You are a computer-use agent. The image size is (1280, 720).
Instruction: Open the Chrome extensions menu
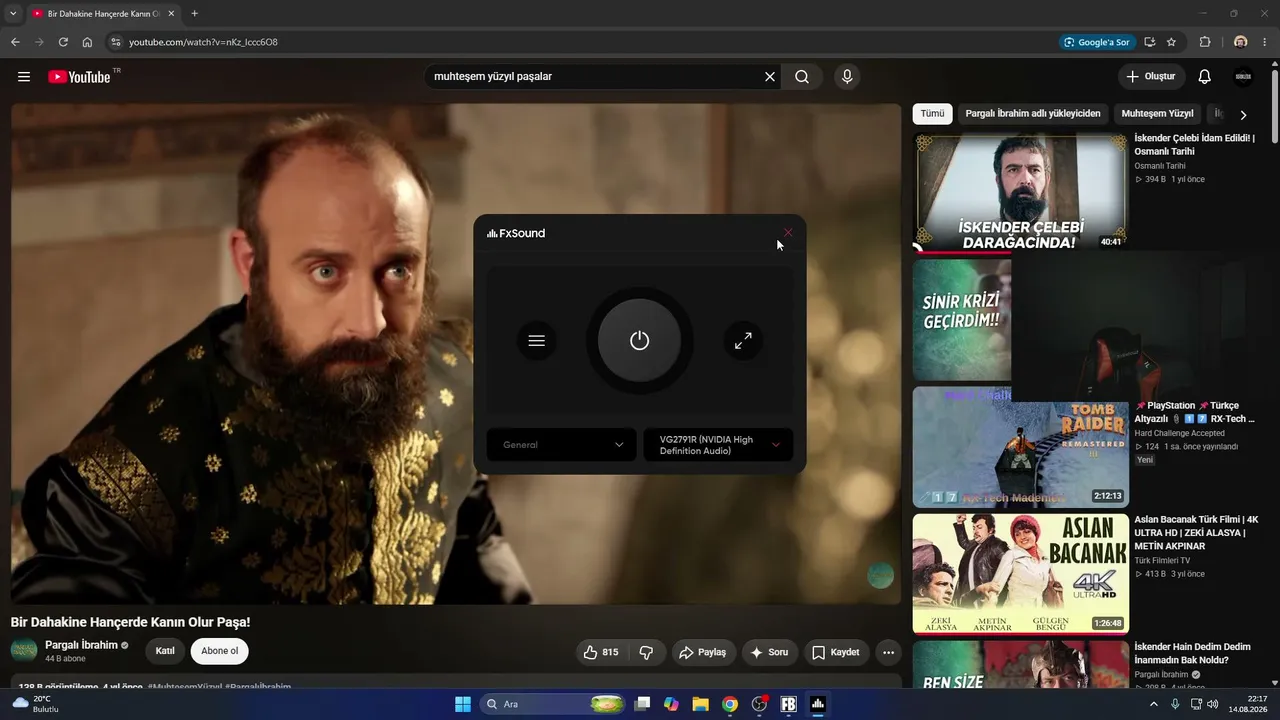pyautogui.click(x=1205, y=42)
